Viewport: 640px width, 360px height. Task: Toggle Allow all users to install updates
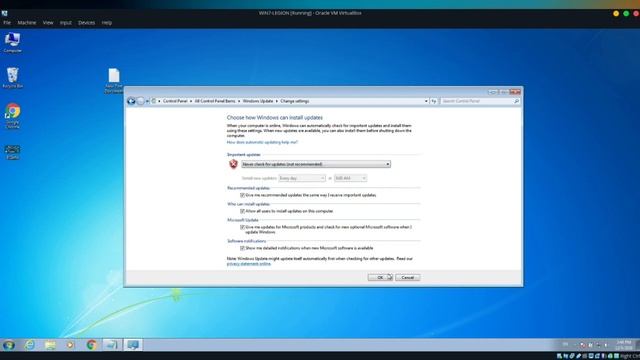(242, 211)
